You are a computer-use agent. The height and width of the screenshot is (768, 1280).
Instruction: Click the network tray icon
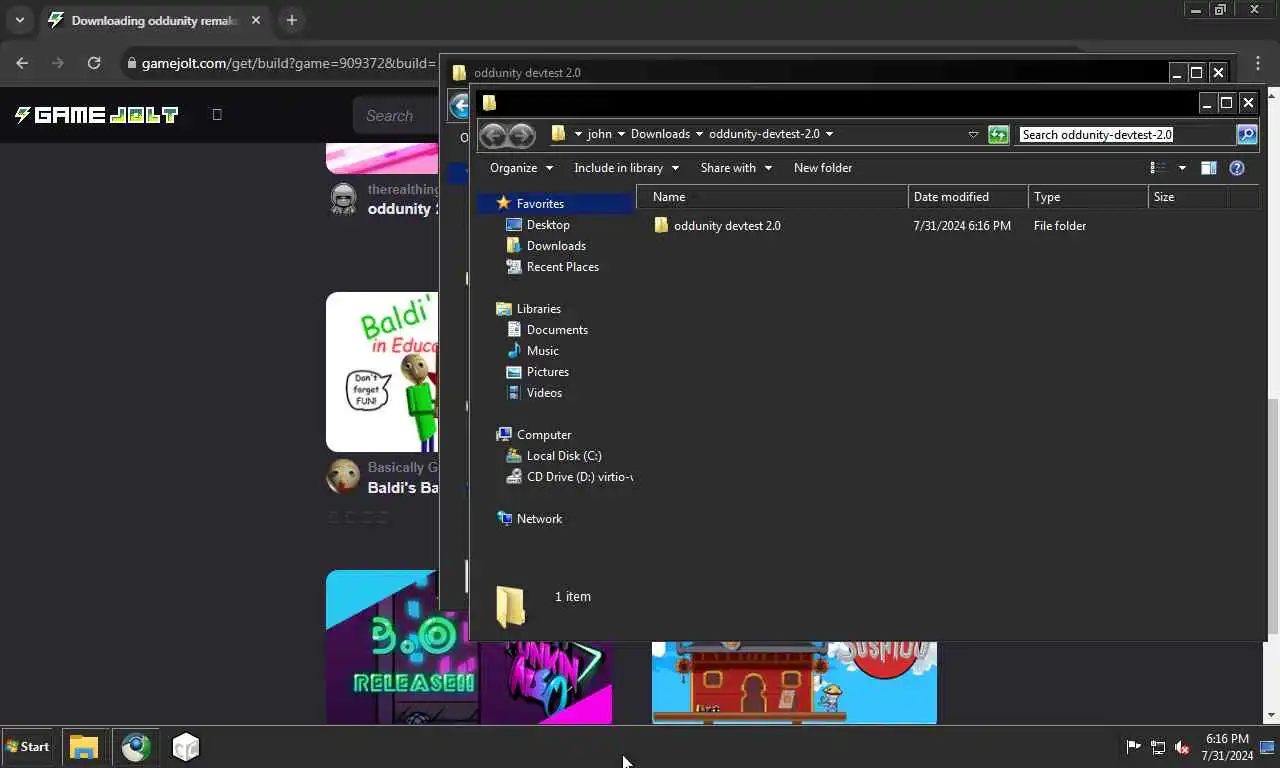1158,746
